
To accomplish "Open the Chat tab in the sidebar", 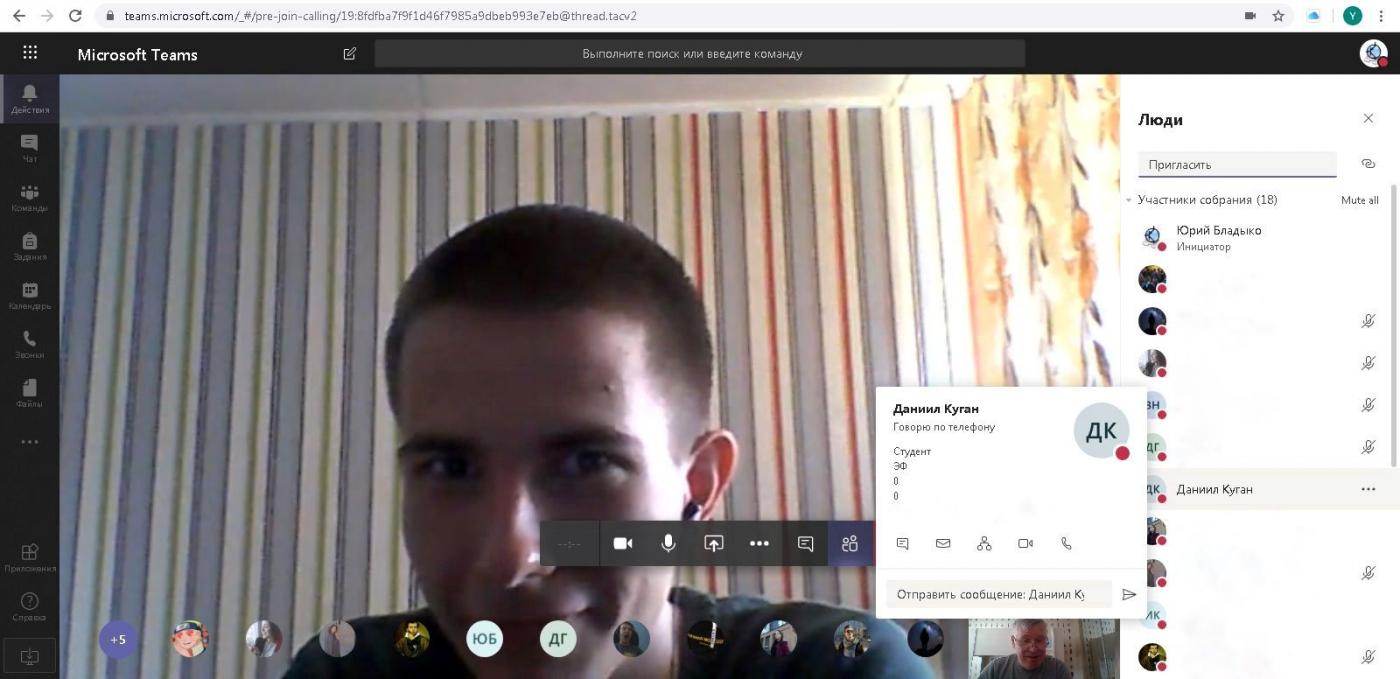I will 29,149.
